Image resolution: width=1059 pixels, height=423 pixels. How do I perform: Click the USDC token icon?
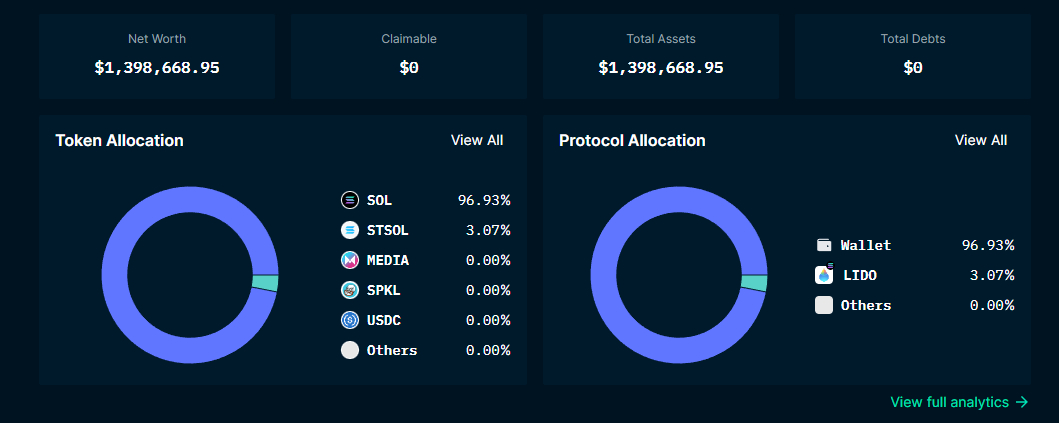349,320
